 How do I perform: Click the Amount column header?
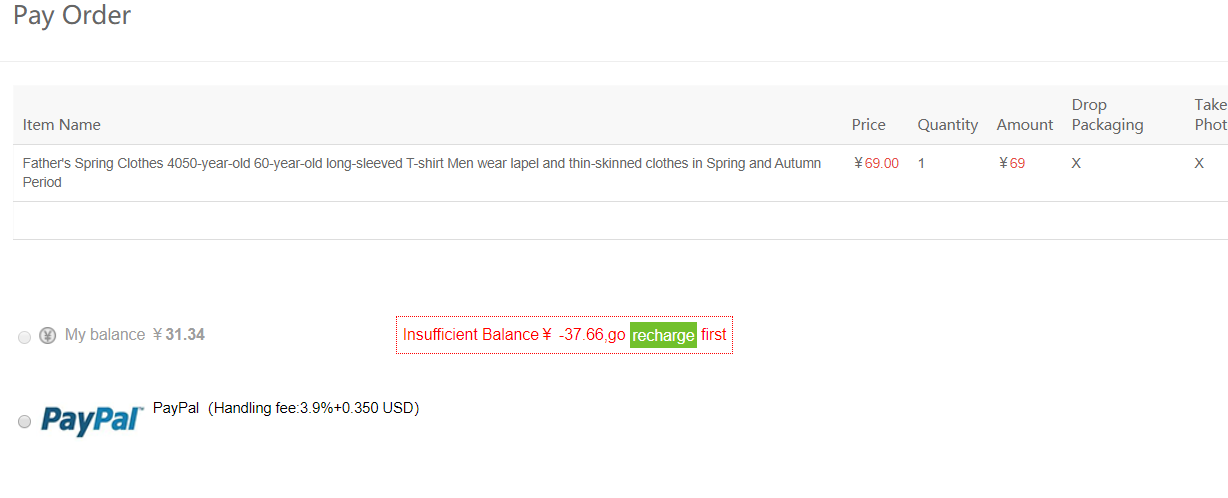coord(1025,125)
